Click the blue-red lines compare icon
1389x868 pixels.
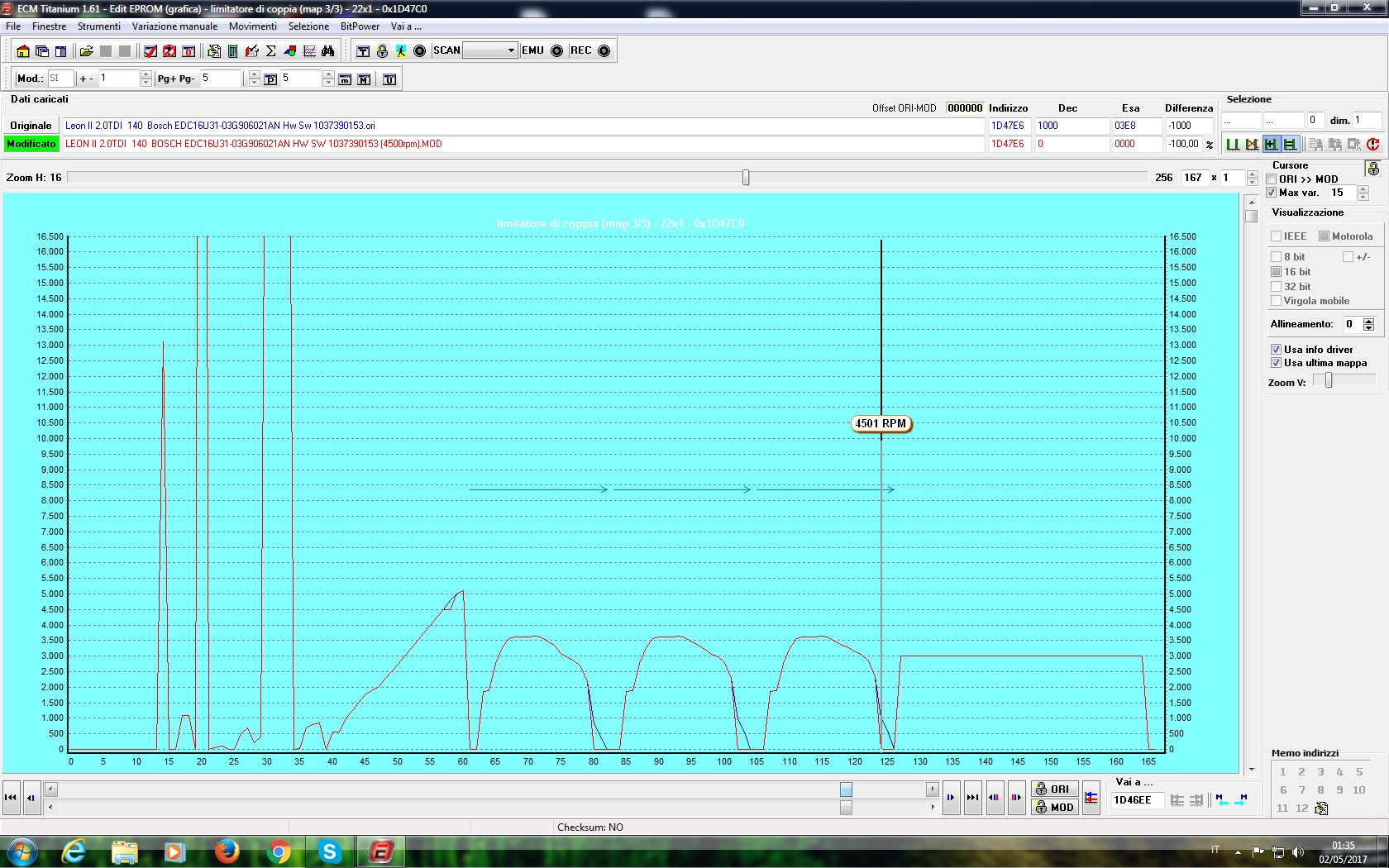click(1091, 798)
